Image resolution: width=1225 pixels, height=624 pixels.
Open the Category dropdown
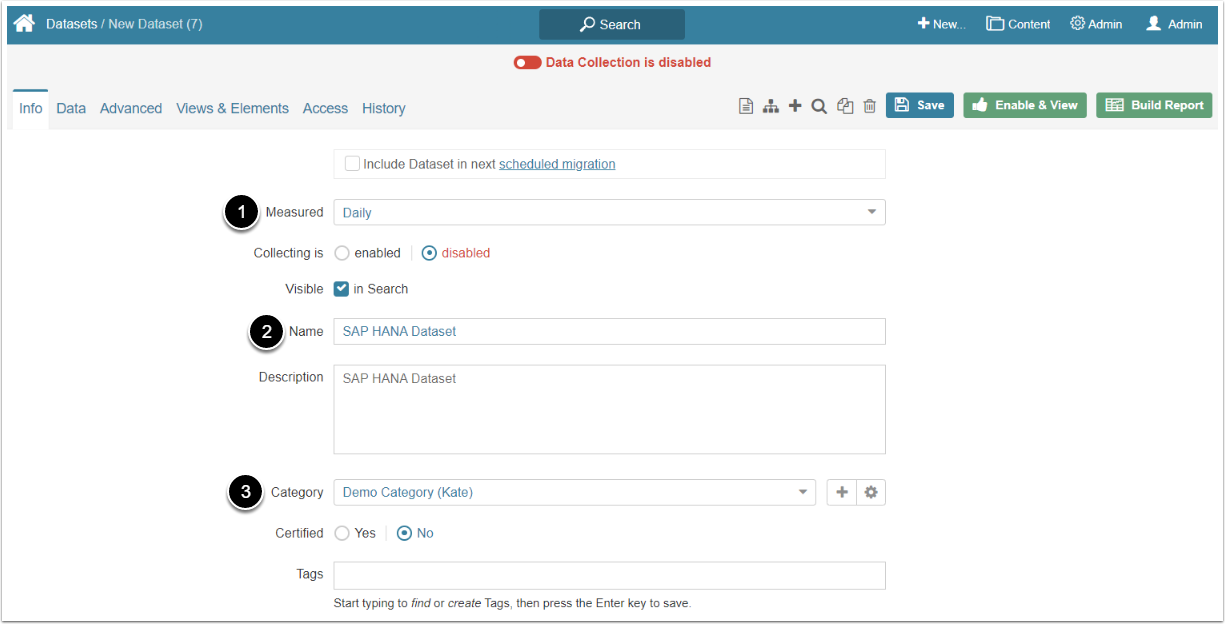coord(574,492)
